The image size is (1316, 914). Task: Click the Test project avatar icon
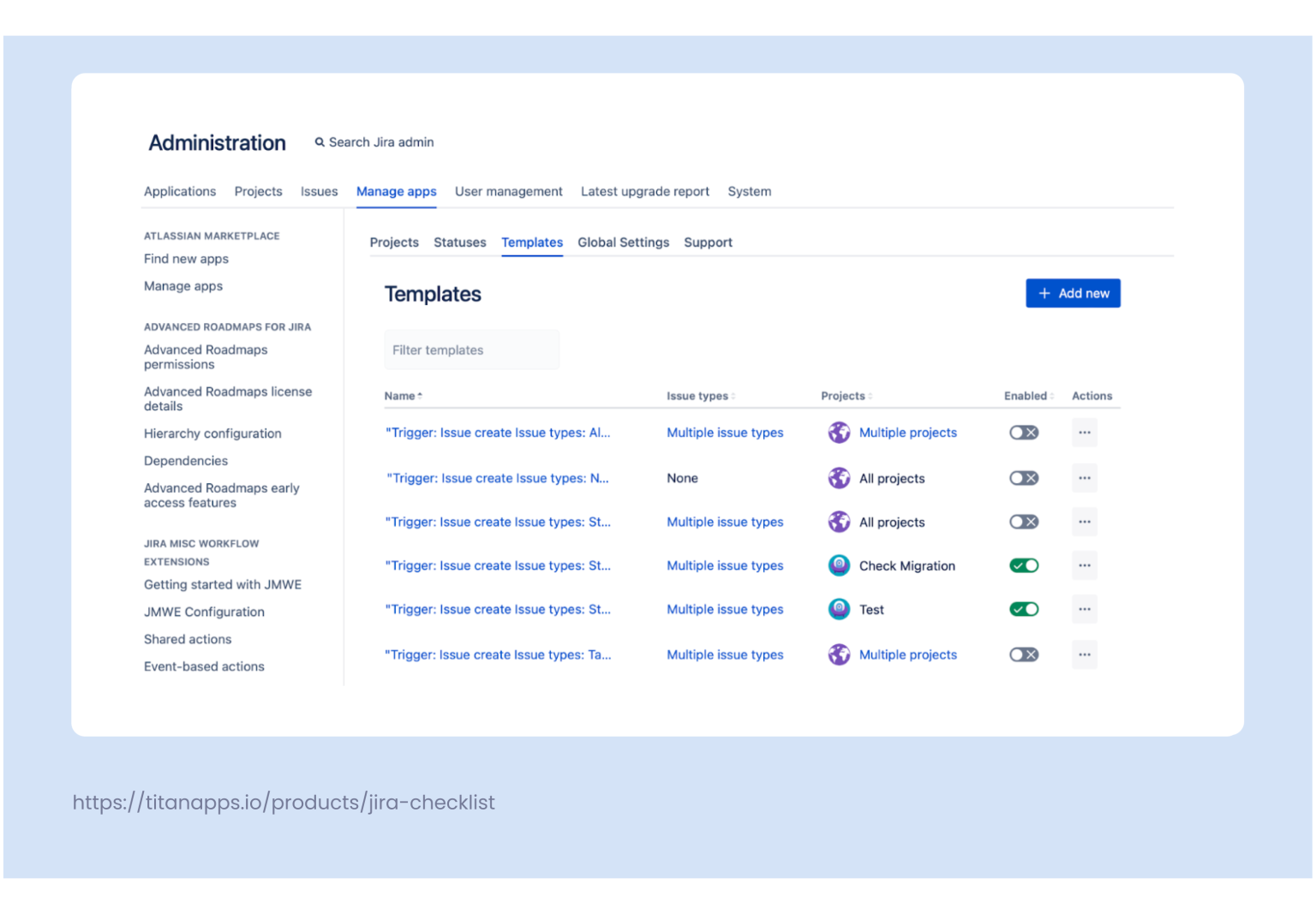(839, 609)
